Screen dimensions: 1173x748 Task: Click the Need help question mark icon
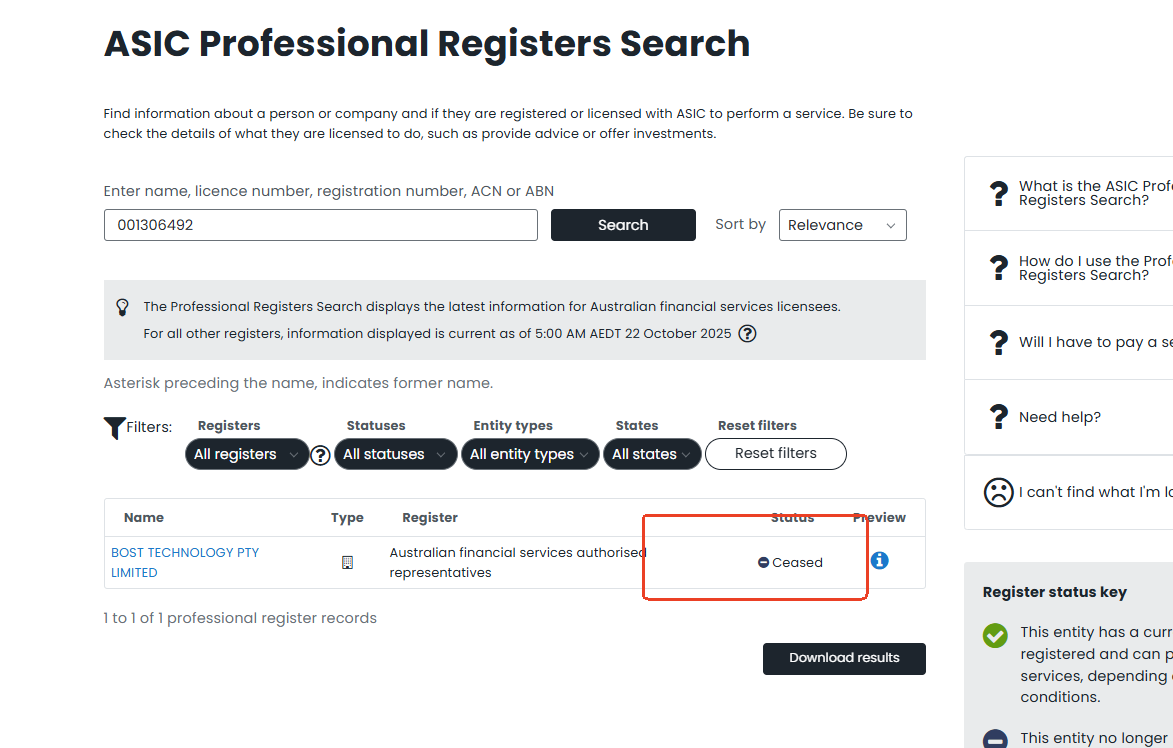[998, 417]
